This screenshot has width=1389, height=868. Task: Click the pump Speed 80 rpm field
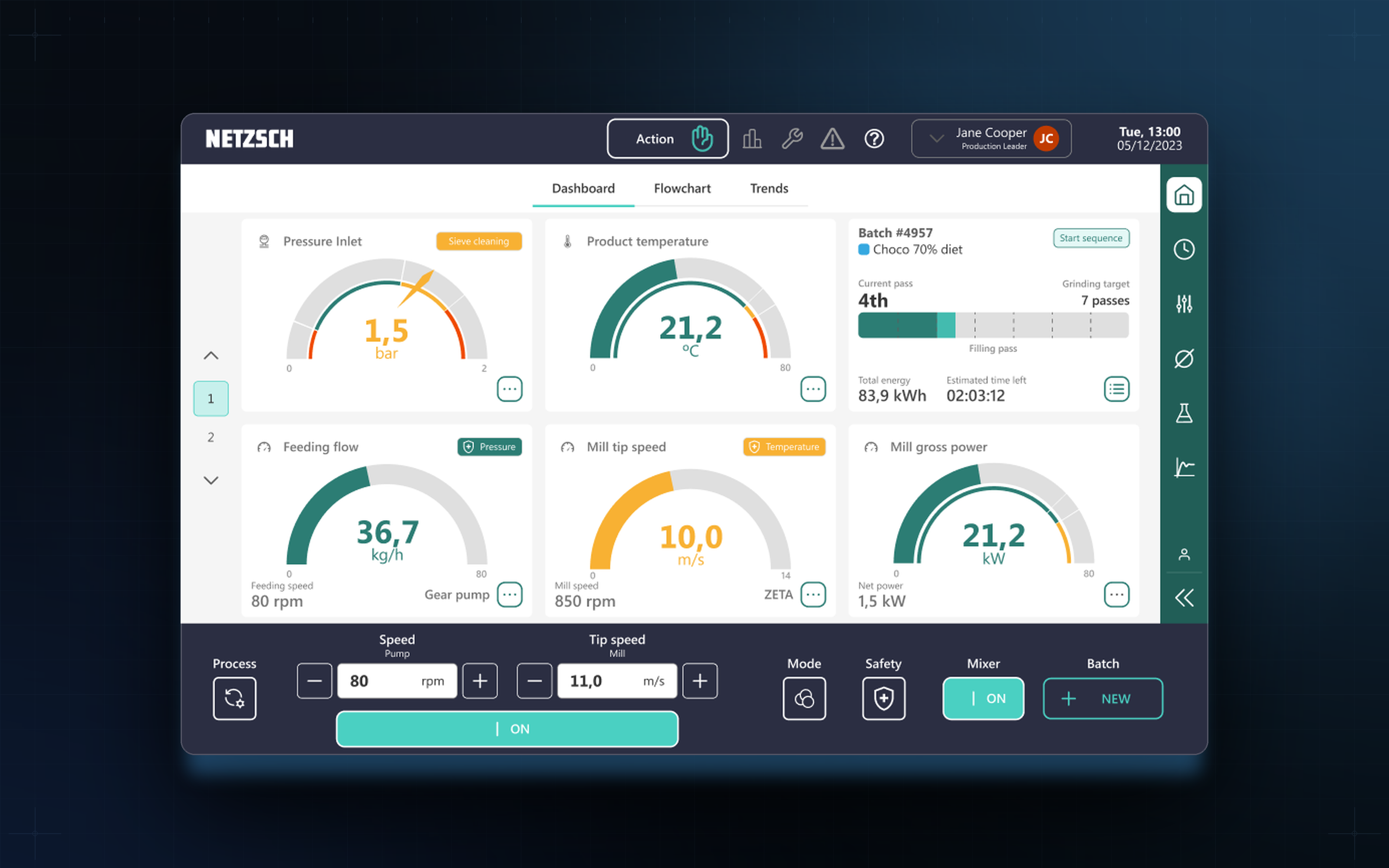pyautogui.click(x=397, y=681)
